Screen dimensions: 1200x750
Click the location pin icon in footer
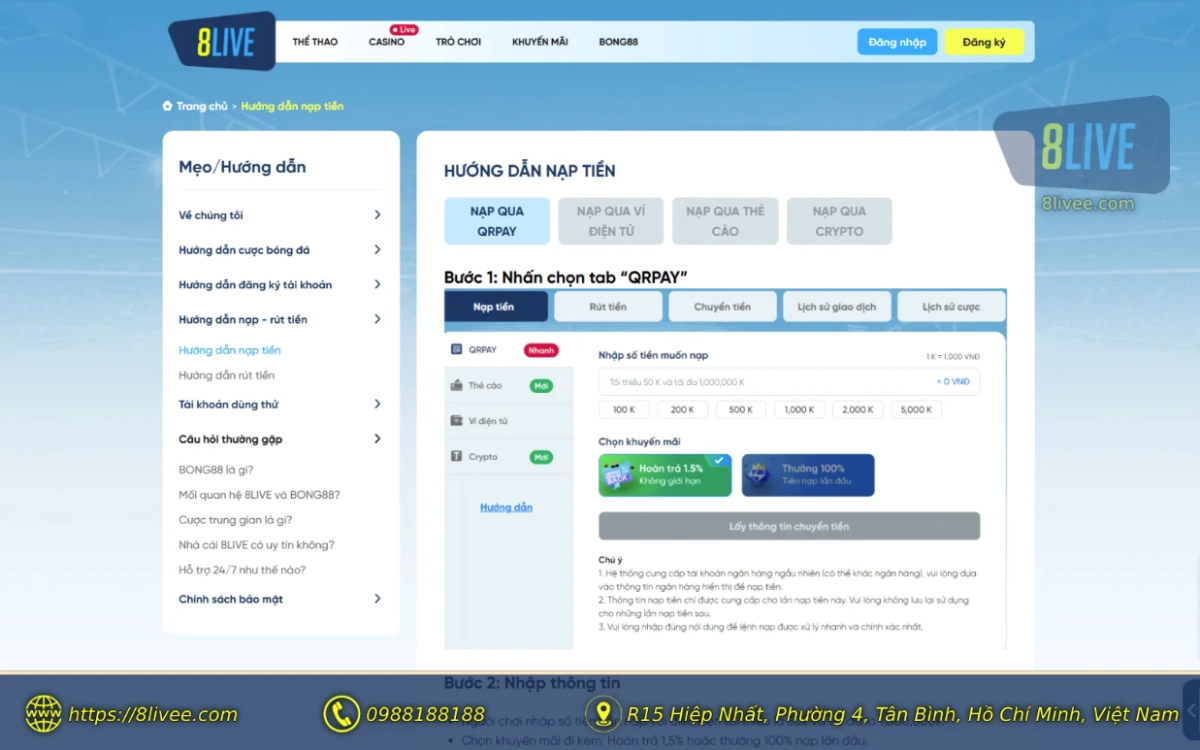coord(603,714)
